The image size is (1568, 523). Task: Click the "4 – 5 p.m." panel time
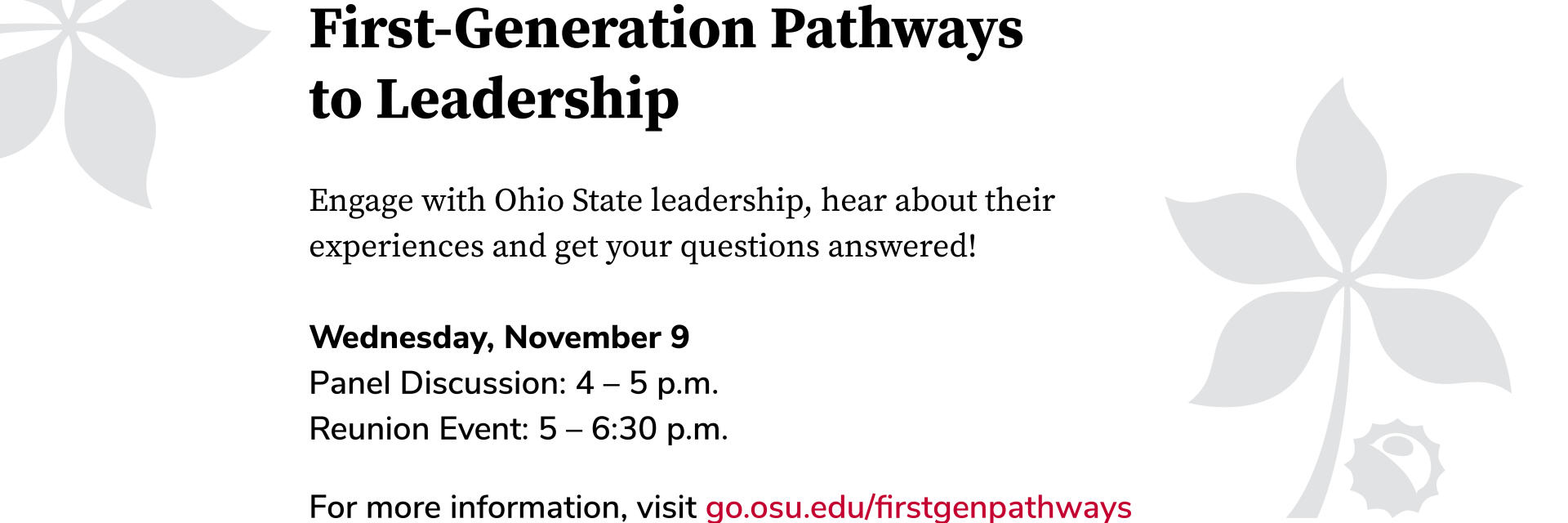[647, 384]
